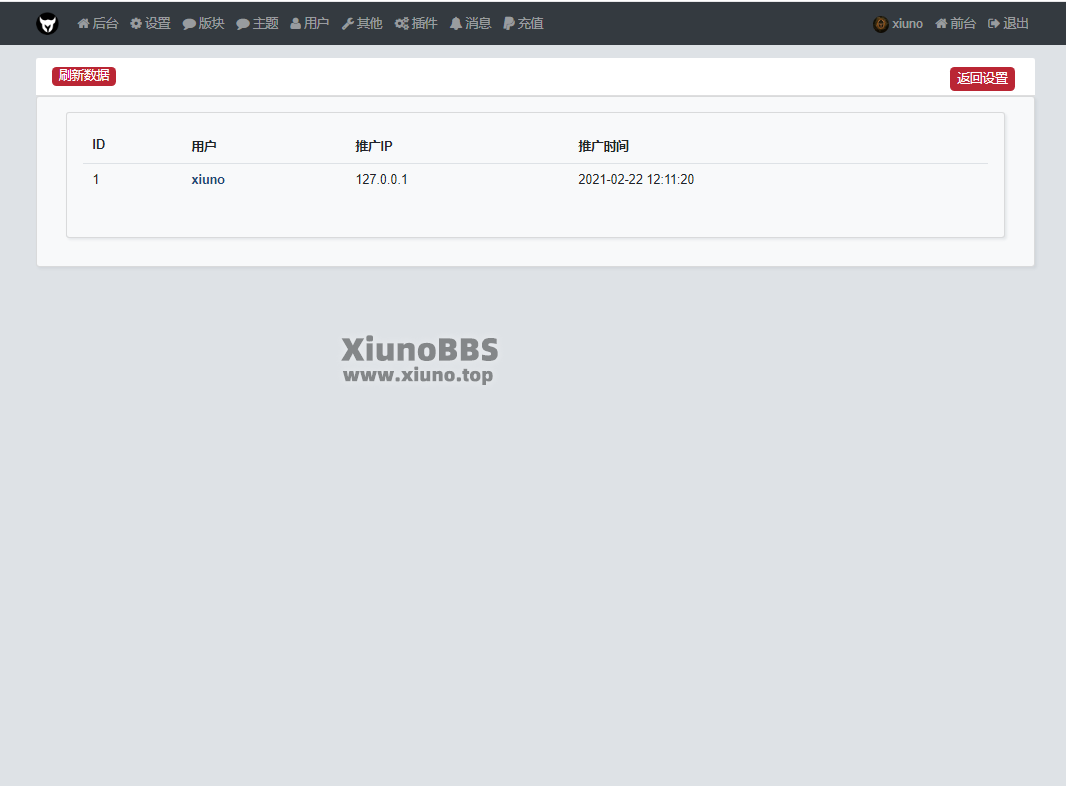Select the red ID 1 entry

(96, 180)
